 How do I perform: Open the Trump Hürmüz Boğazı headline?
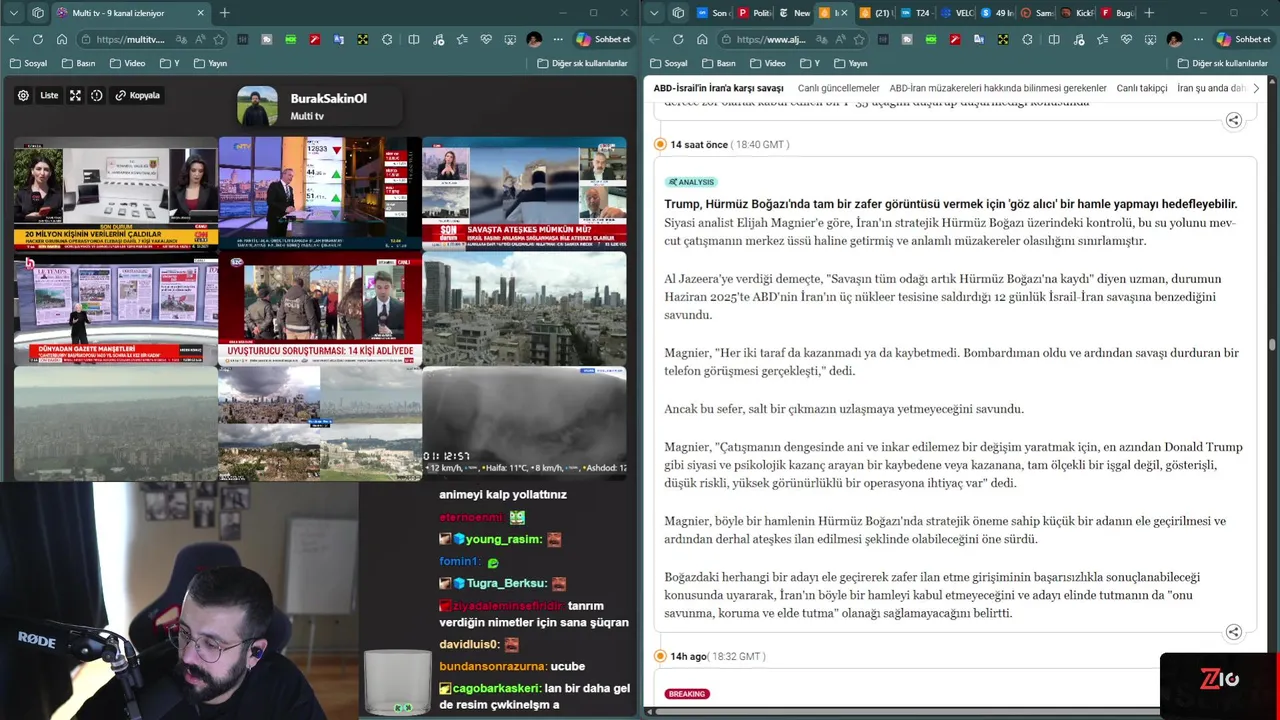pyautogui.click(x=951, y=204)
